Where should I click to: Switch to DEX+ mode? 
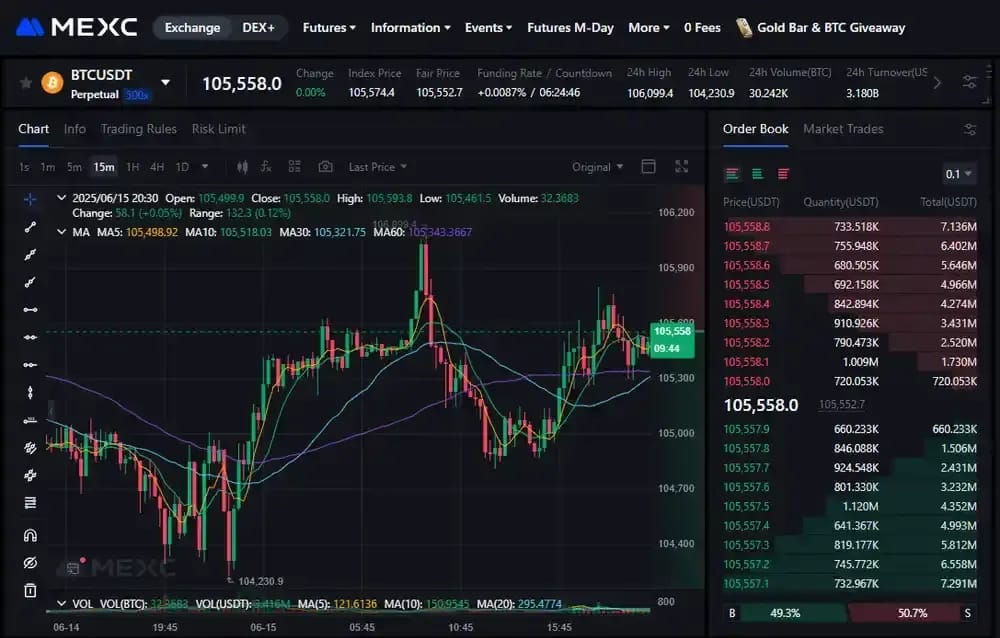(258, 27)
